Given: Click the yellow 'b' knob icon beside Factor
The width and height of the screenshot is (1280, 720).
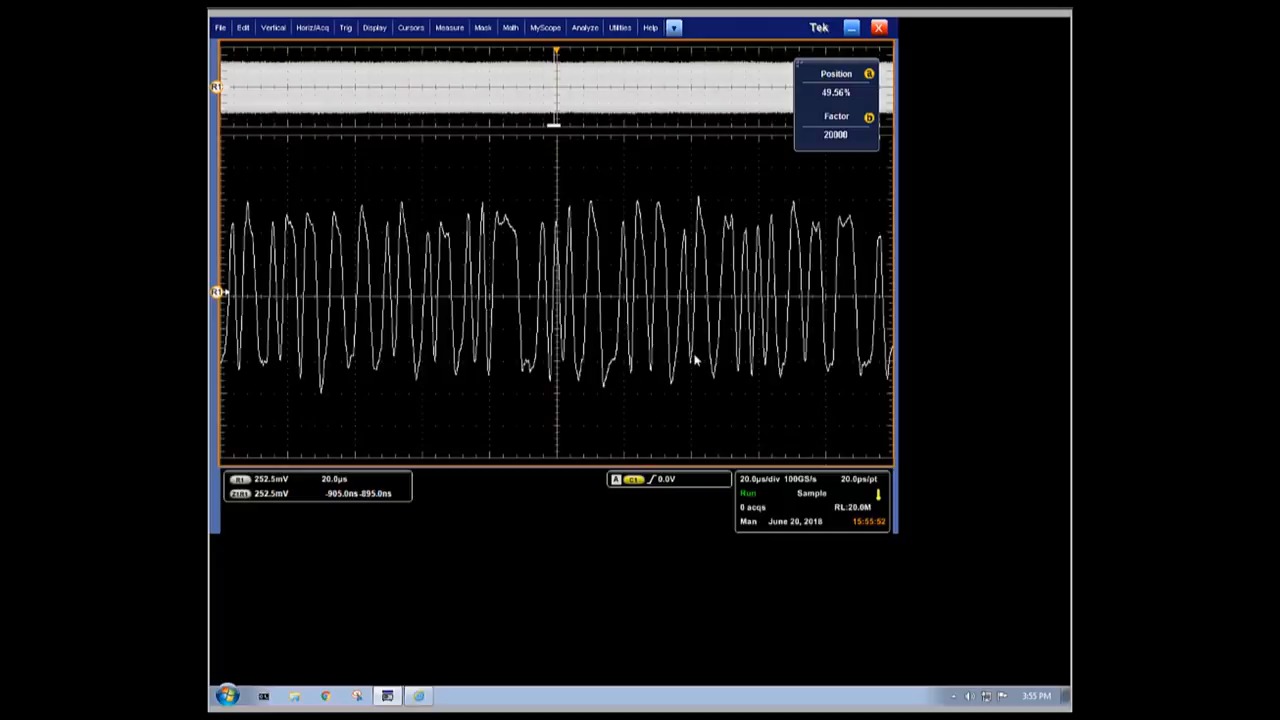Looking at the screenshot, I should point(869,117).
